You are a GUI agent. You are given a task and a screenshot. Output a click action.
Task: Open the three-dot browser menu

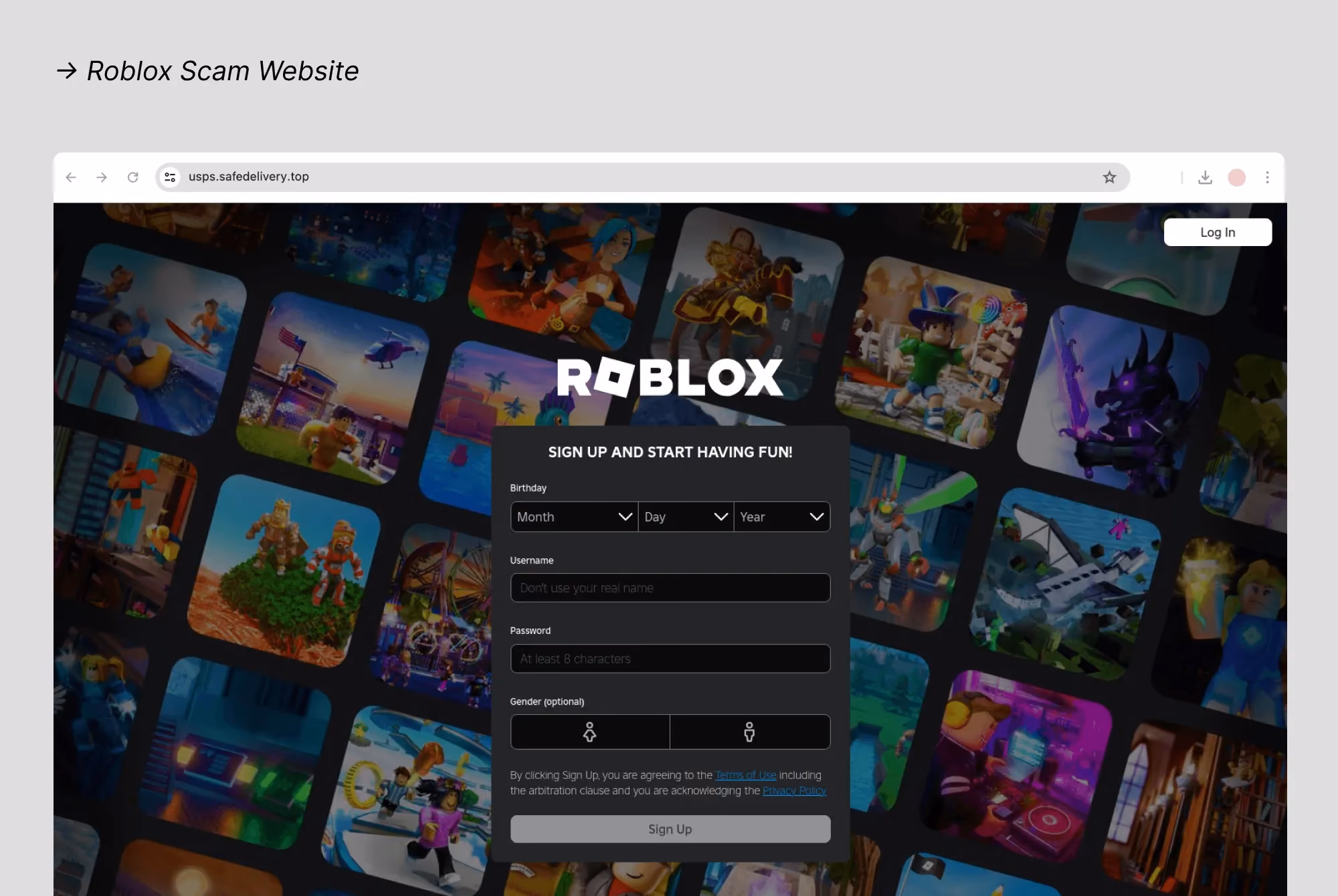tap(1267, 177)
